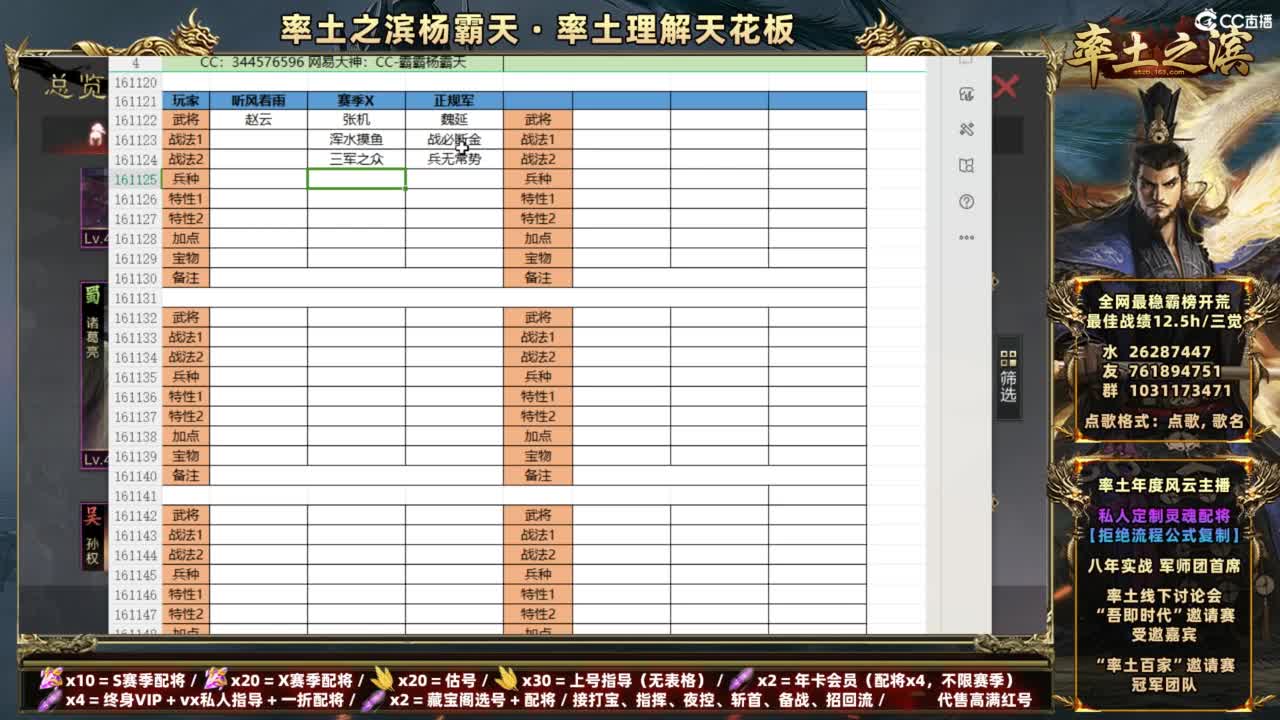The height and width of the screenshot is (720, 1280).
Task: Click the cell containing 战必断金
Action: pos(454,139)
